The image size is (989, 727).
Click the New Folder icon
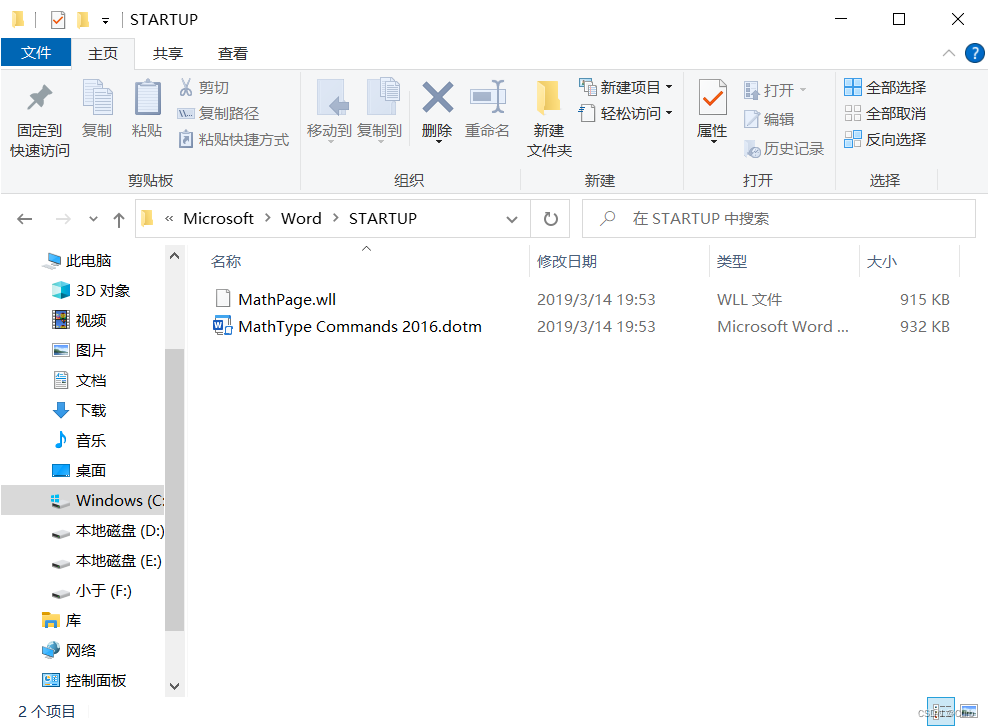coord(548,98)
